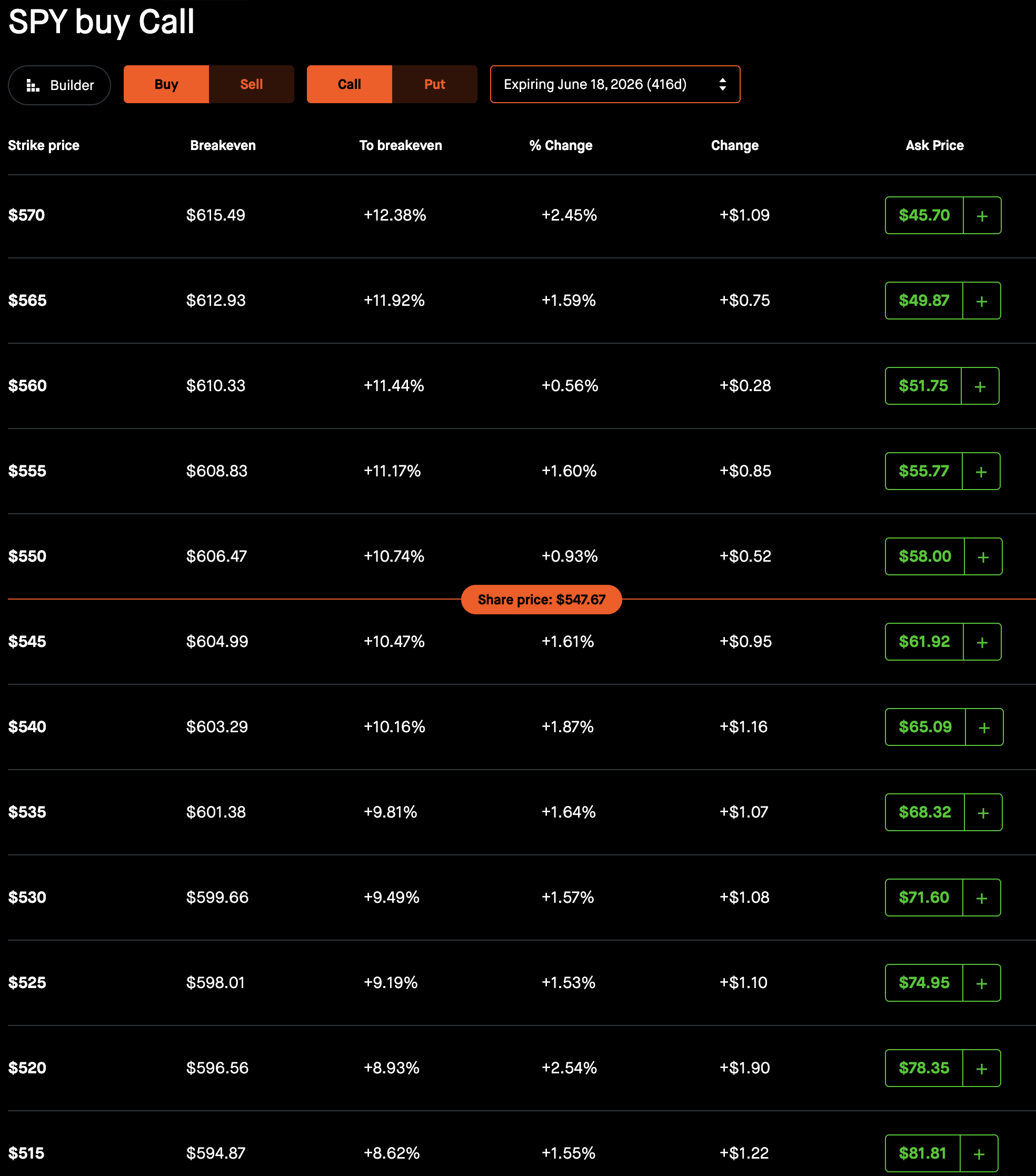The width and height of the screenshot is (1036, 1176).
Task: Select the Call option type
Action: coord(349,84)
